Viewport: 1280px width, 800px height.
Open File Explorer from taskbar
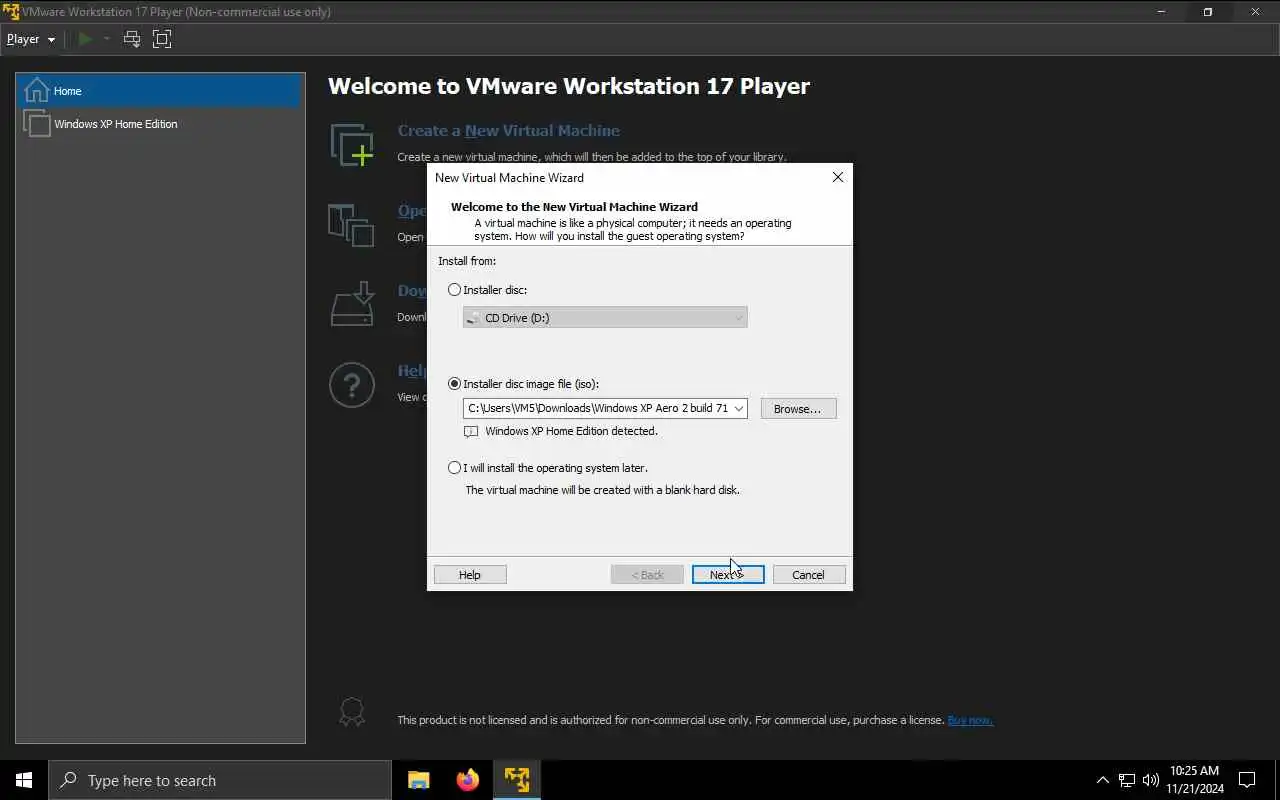pyautogui.click(x=418, y=780)
